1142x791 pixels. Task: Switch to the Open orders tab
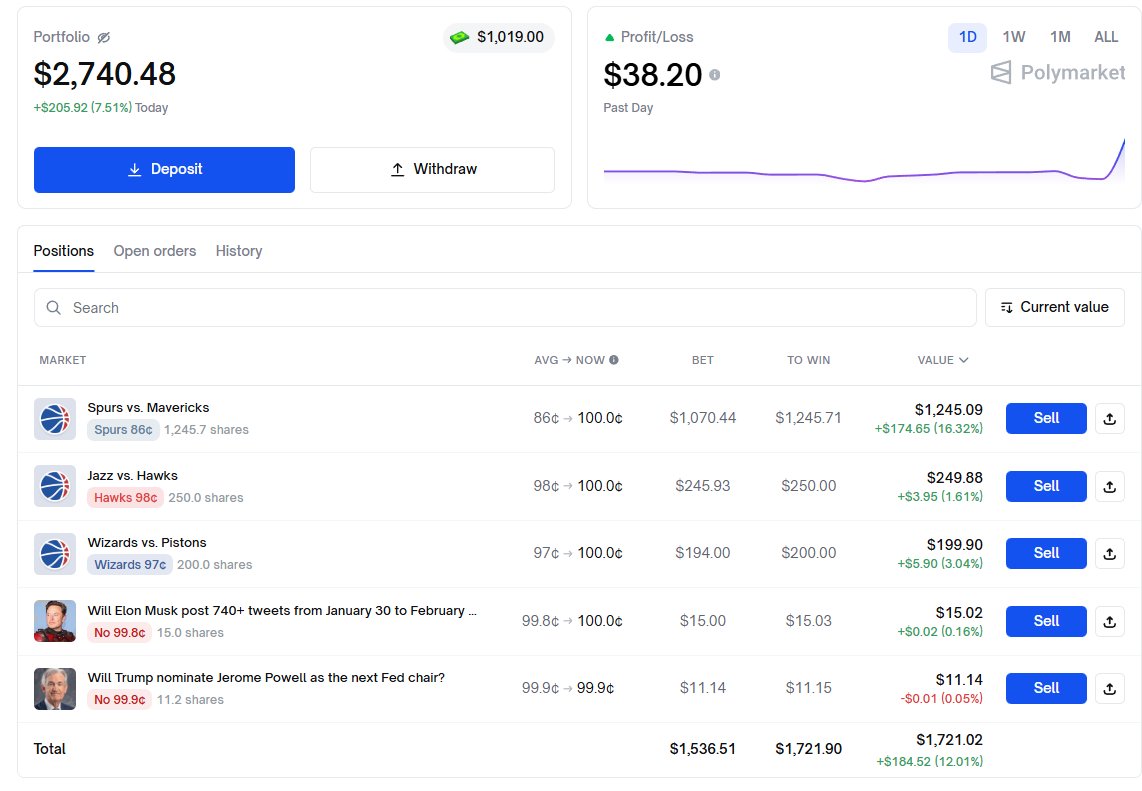point(154,251)
